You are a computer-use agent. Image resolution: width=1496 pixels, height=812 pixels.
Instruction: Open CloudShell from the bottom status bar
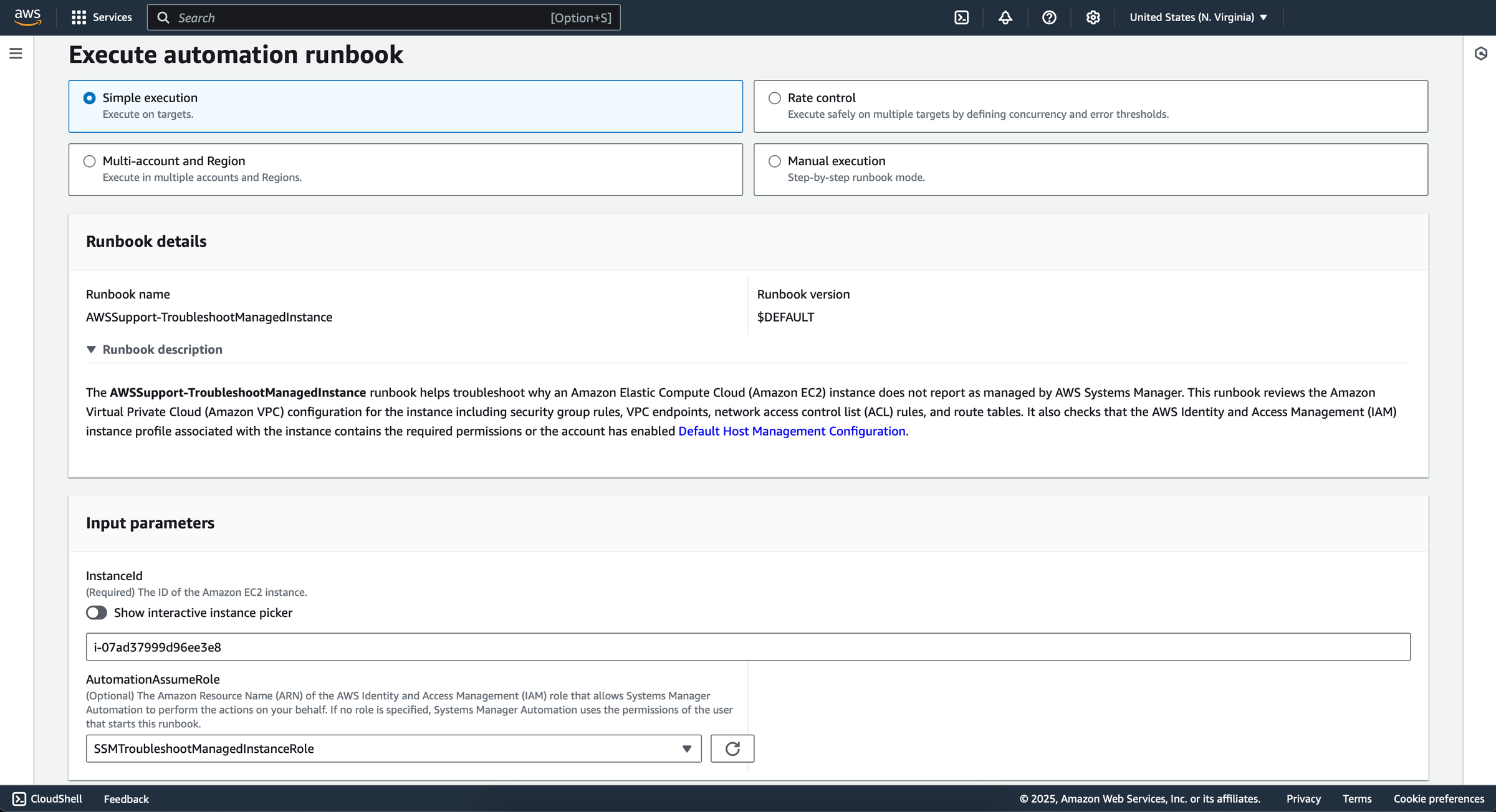[47, 798]
